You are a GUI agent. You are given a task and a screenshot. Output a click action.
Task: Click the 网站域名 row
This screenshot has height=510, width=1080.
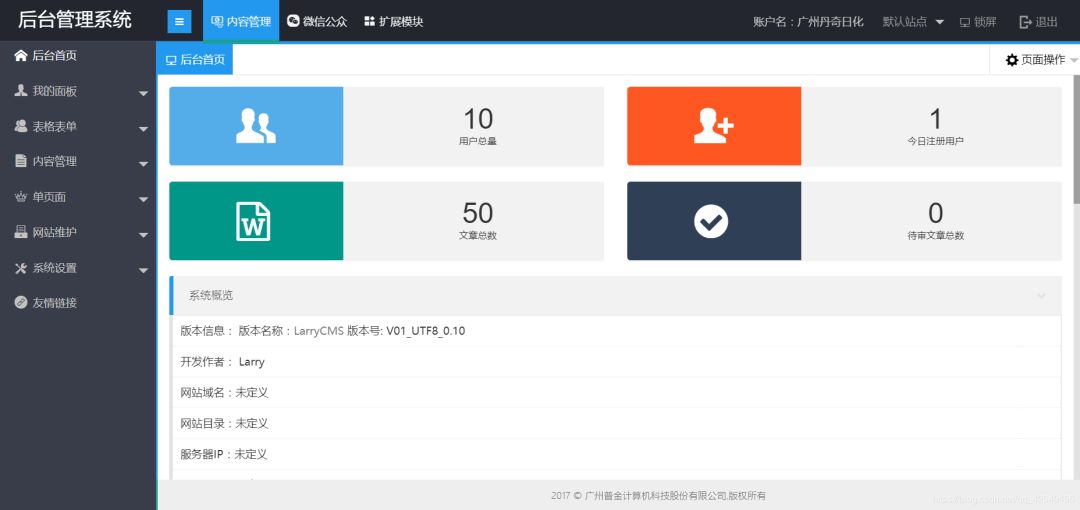(616, 393)
